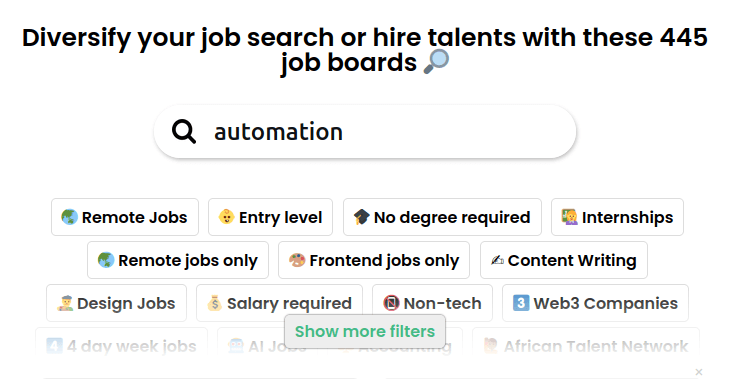Click the automation search input field
Screen dimensions: 739x379
[365, 132]
